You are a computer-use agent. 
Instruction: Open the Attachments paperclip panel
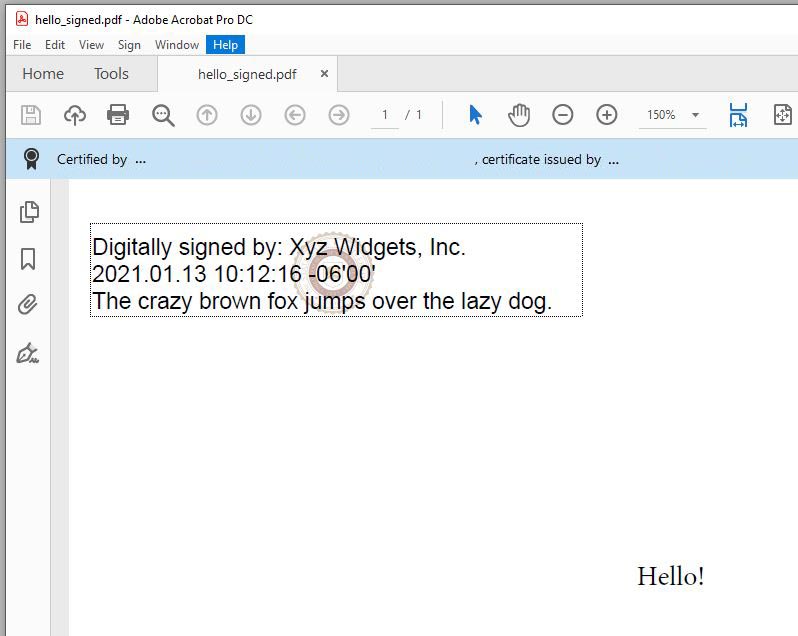29,305
